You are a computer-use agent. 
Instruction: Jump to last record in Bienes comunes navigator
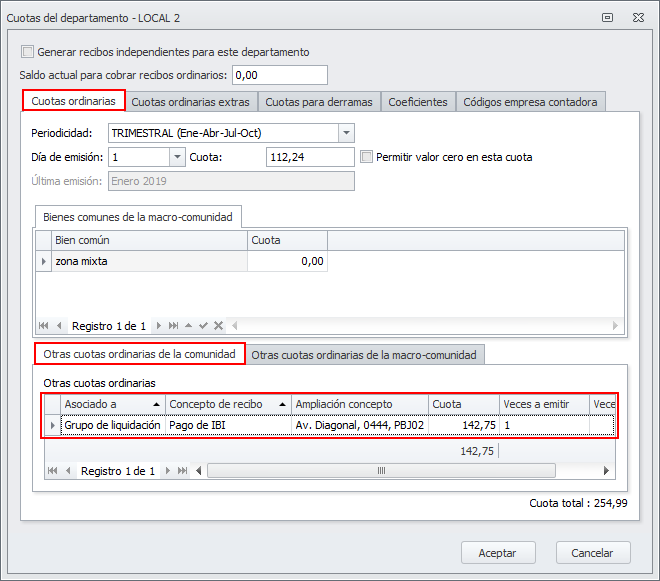tap(174, 326)
